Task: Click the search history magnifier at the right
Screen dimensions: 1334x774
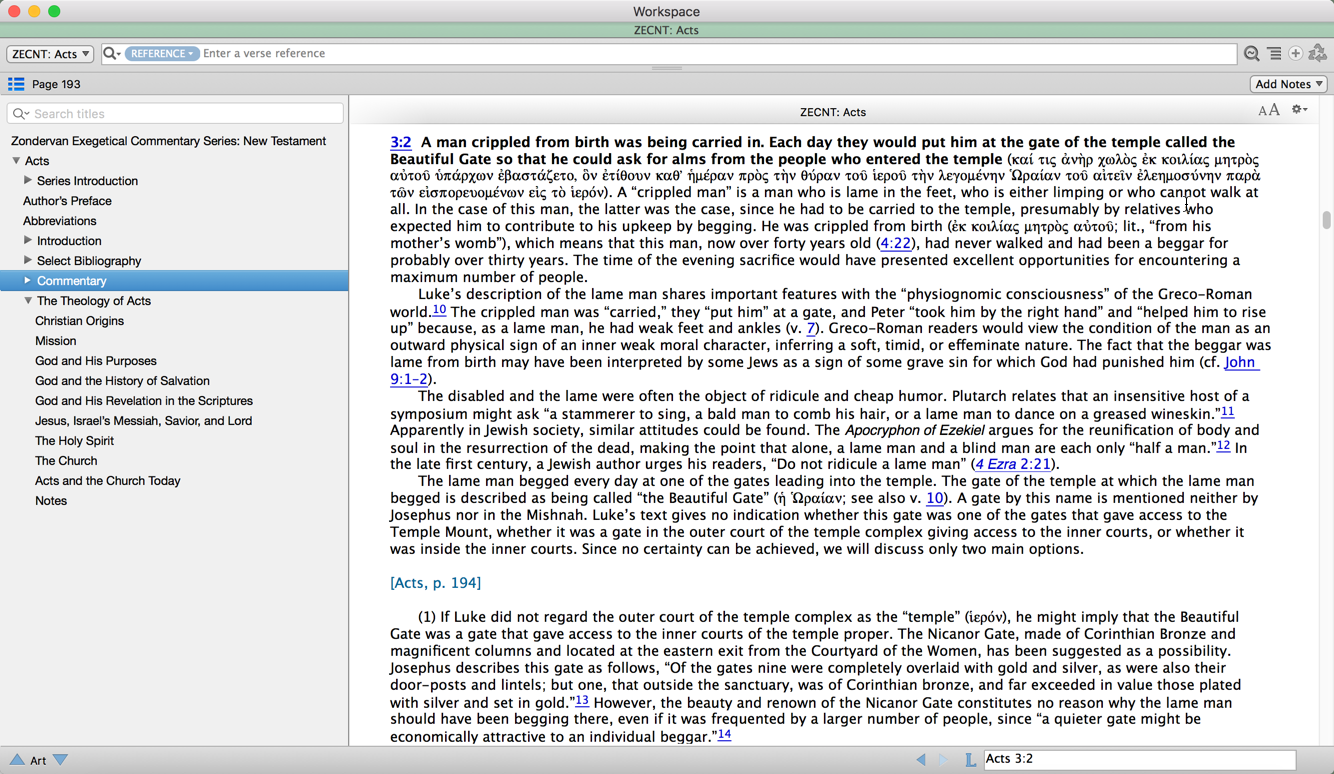Action: point(1252,53)
